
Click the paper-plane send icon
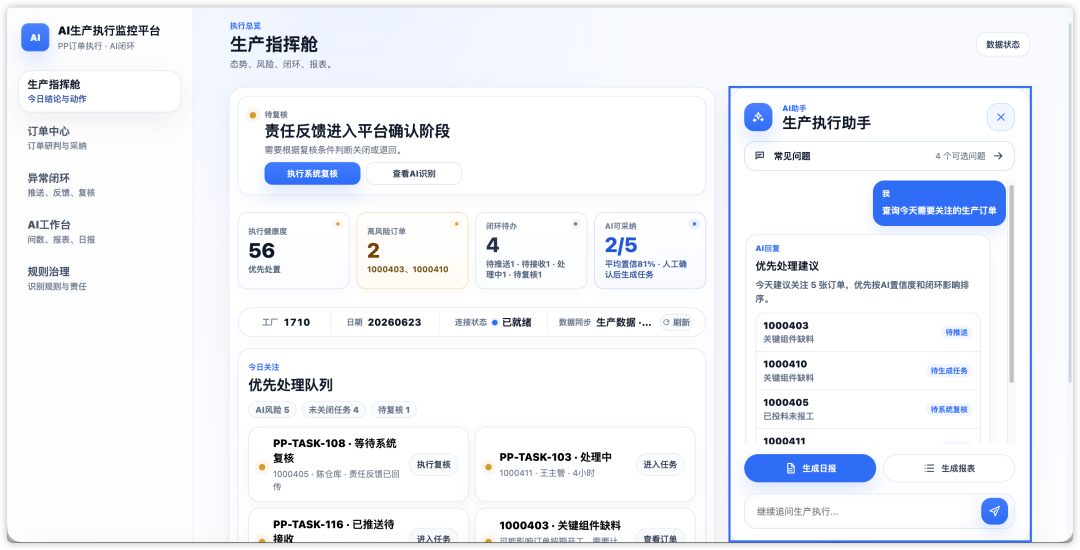pyautogui.click(x=995, y=511)
